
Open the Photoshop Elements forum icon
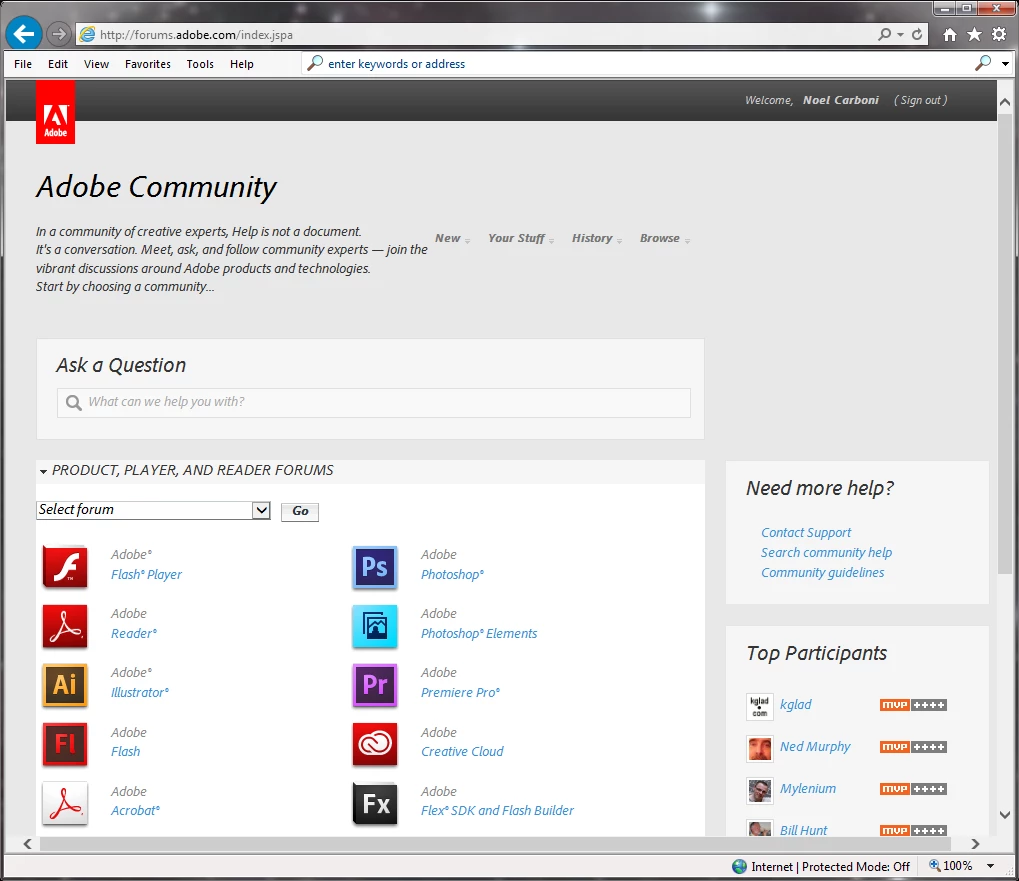(375, 626)
